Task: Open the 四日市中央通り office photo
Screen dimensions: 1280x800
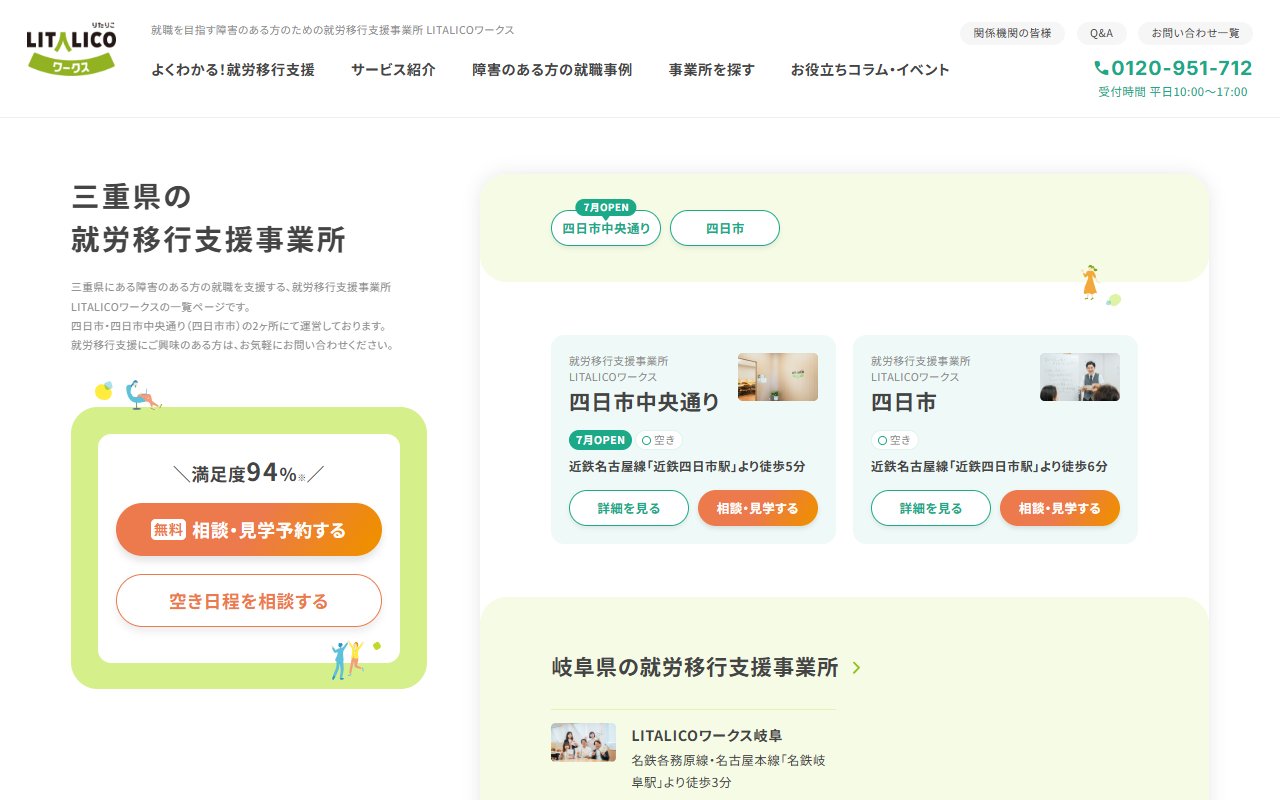Action: (x=778, y=377)
